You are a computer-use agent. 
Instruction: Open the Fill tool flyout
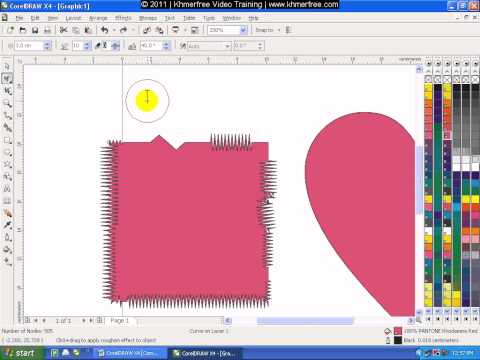pos(7,249)
